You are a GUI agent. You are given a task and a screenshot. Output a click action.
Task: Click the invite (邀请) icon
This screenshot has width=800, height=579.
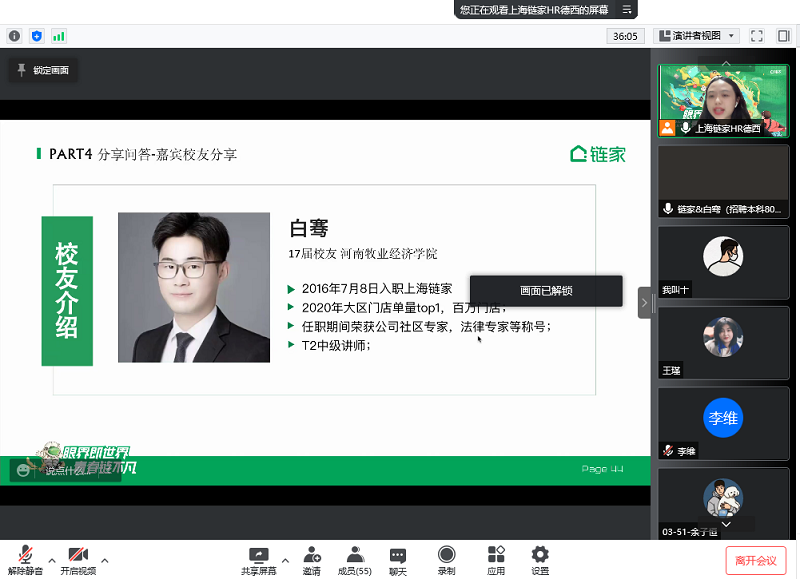[312, 556]
